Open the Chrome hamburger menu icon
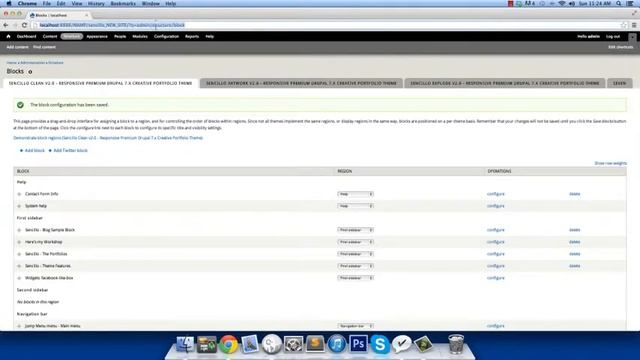640x360 pixels. 634,25
